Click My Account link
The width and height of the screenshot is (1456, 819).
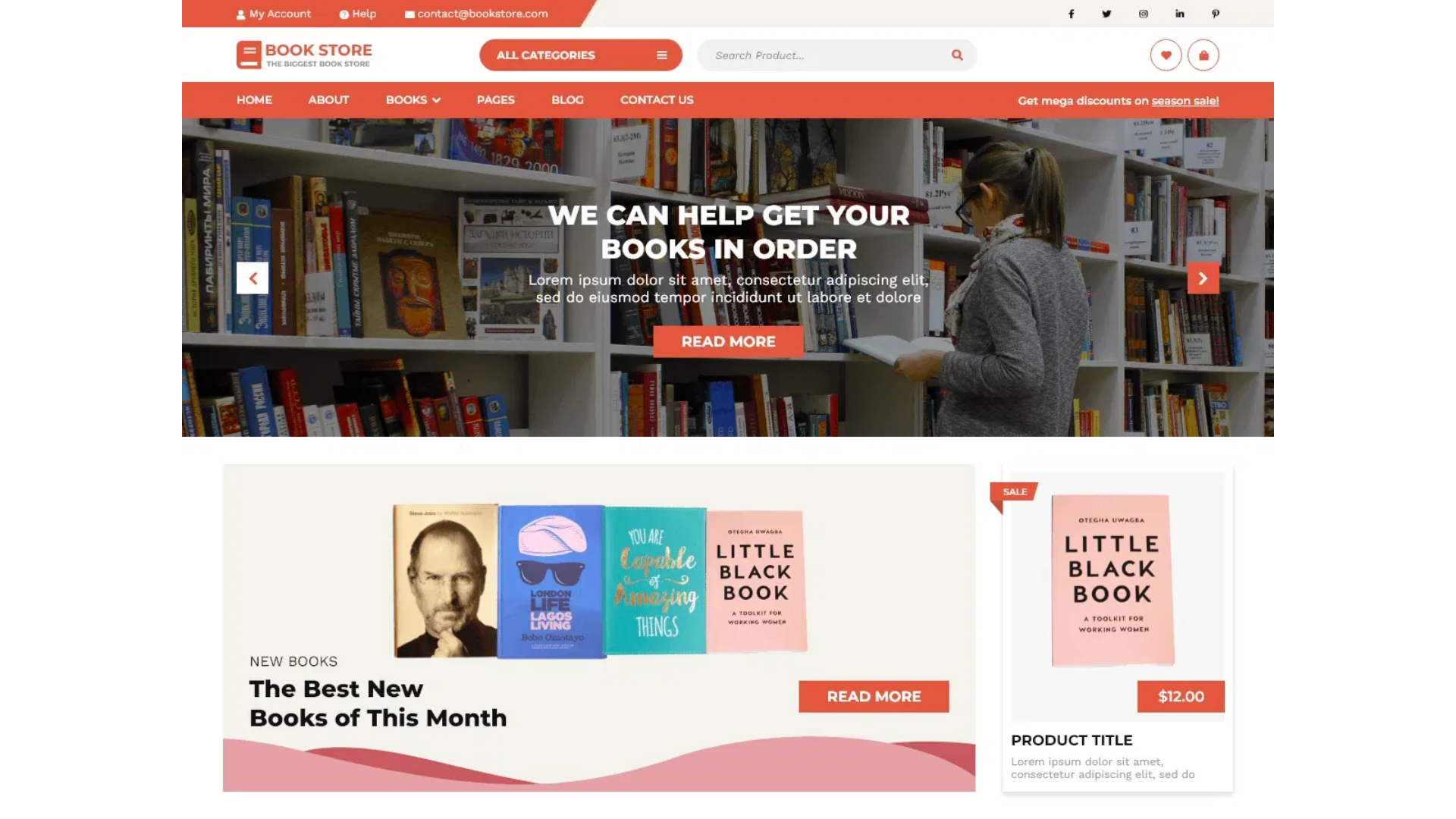274,14
